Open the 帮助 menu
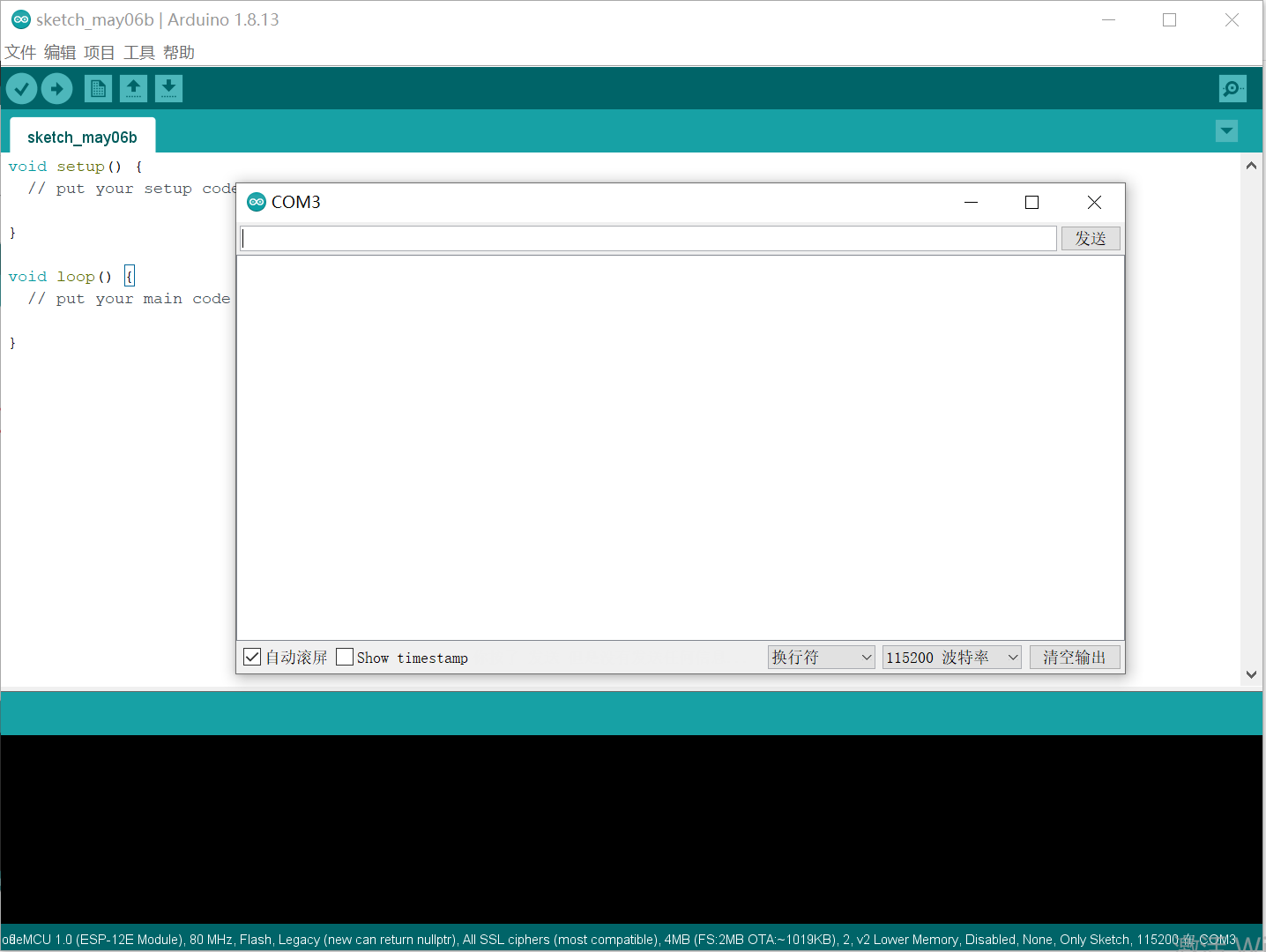This screenshot has height=952, width=1266. point(179,53)
